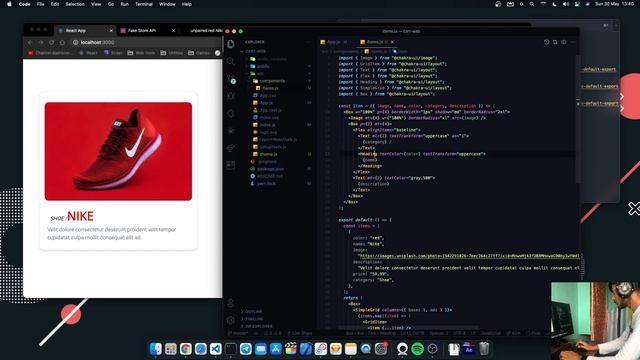640x360 pixels.
Task: Open Sketch from the Dock
Action: 336,349
